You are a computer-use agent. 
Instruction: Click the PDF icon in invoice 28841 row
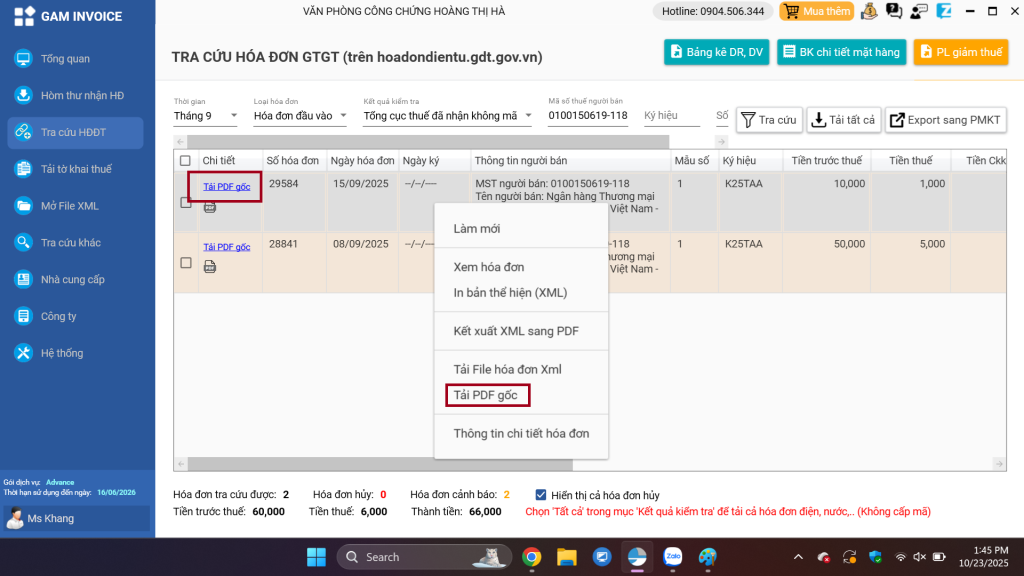210,267
